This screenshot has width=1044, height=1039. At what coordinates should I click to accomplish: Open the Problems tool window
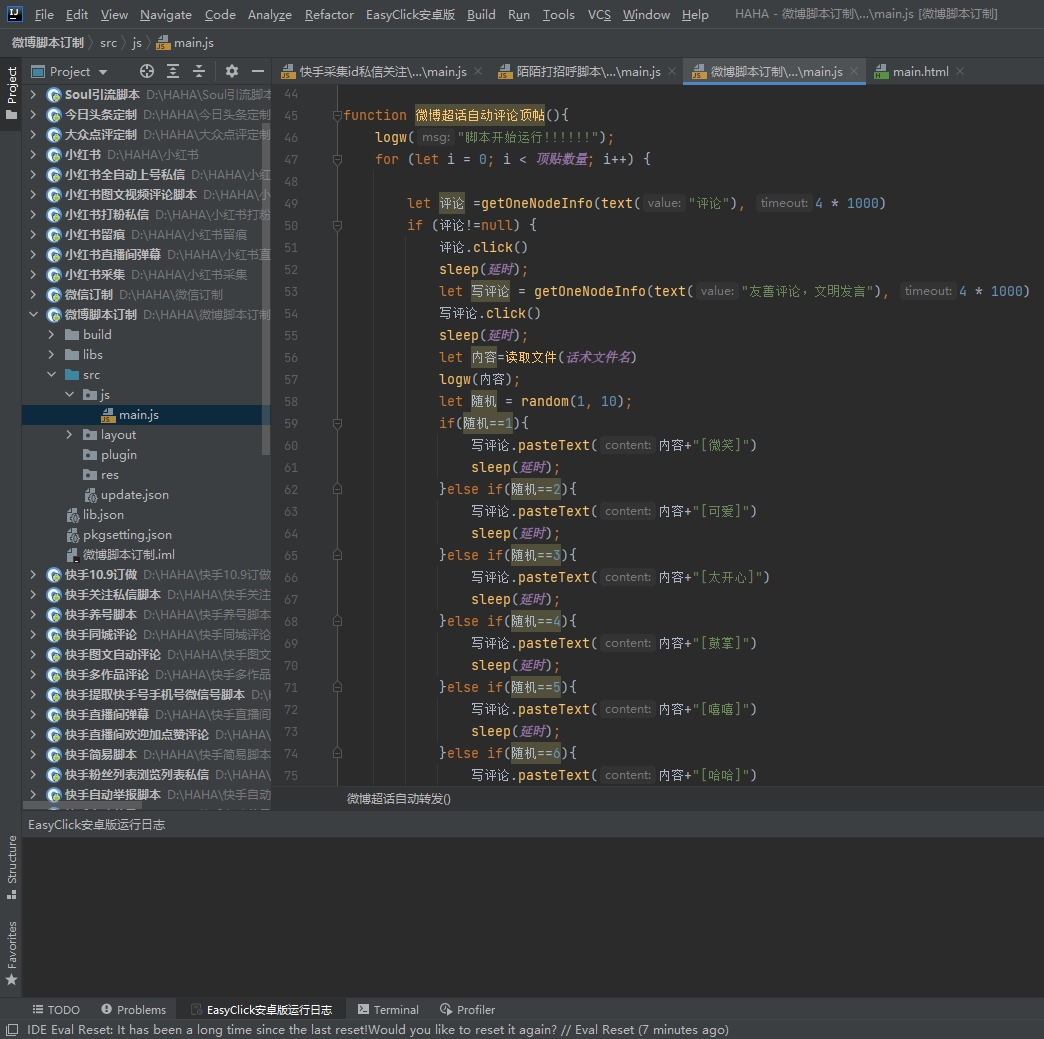tap(133, 1010)
